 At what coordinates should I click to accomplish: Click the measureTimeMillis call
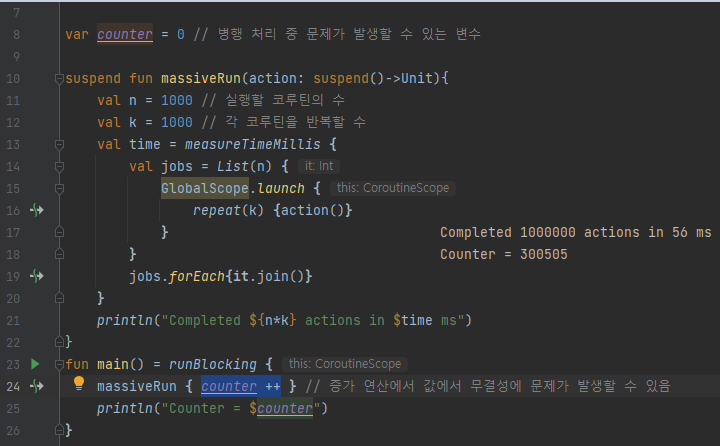pos(253,144)
